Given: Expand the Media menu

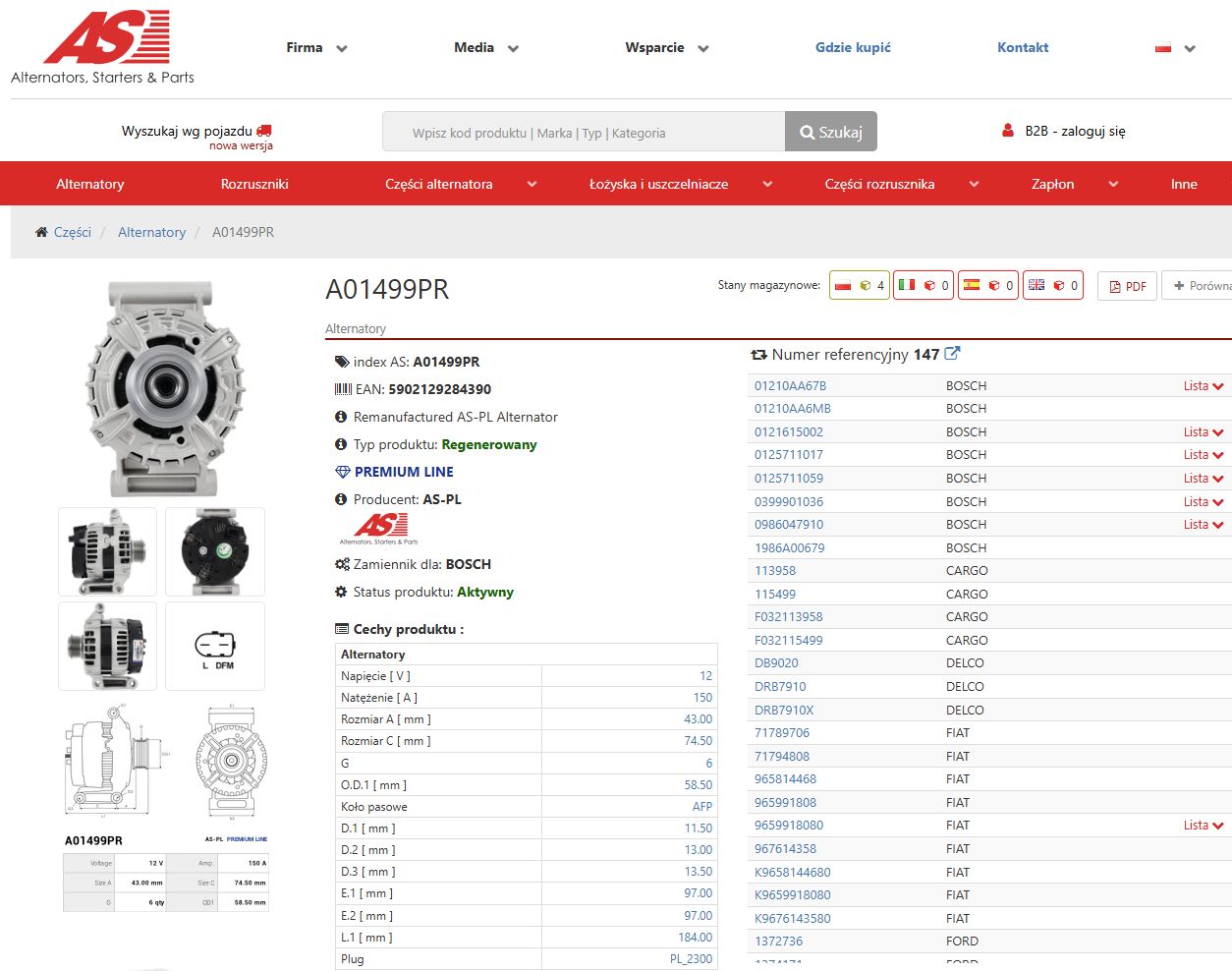Looking at the screenshot, I should [x=486, y=47].
